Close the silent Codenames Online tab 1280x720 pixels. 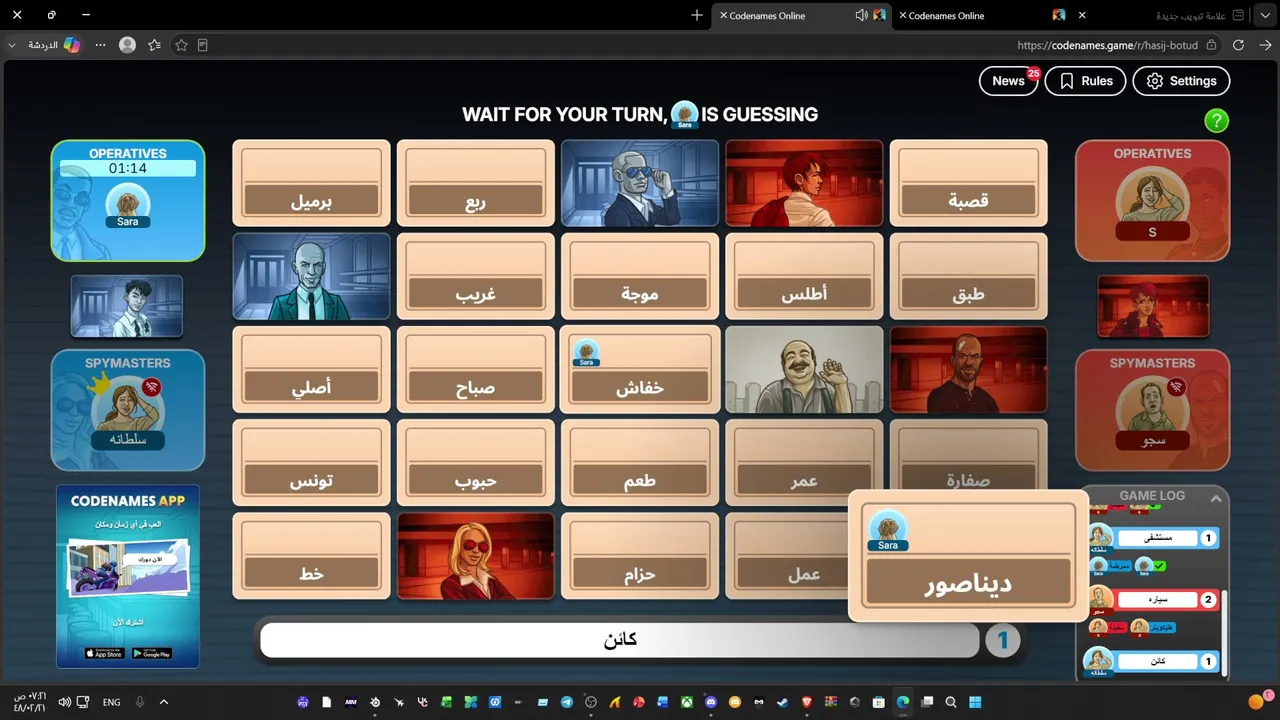[903, 15]
